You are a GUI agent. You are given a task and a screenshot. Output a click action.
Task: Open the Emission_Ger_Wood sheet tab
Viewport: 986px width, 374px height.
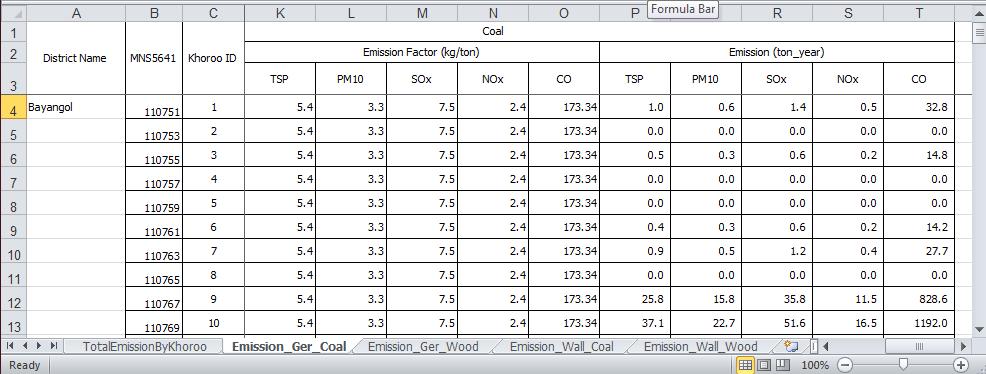click(423, 346)
